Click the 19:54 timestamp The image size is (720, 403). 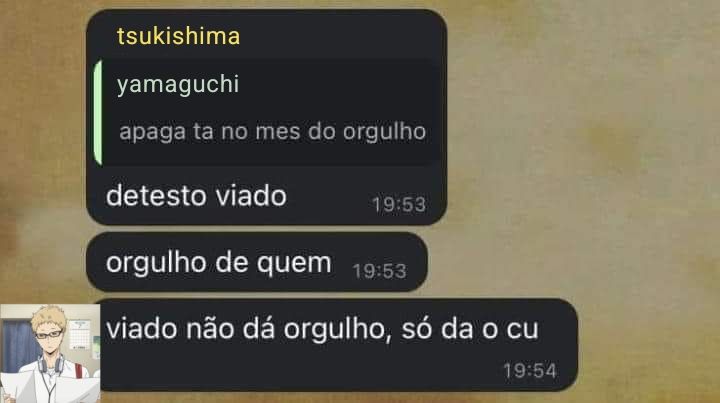pyautogui.click(x=530, y=371)
